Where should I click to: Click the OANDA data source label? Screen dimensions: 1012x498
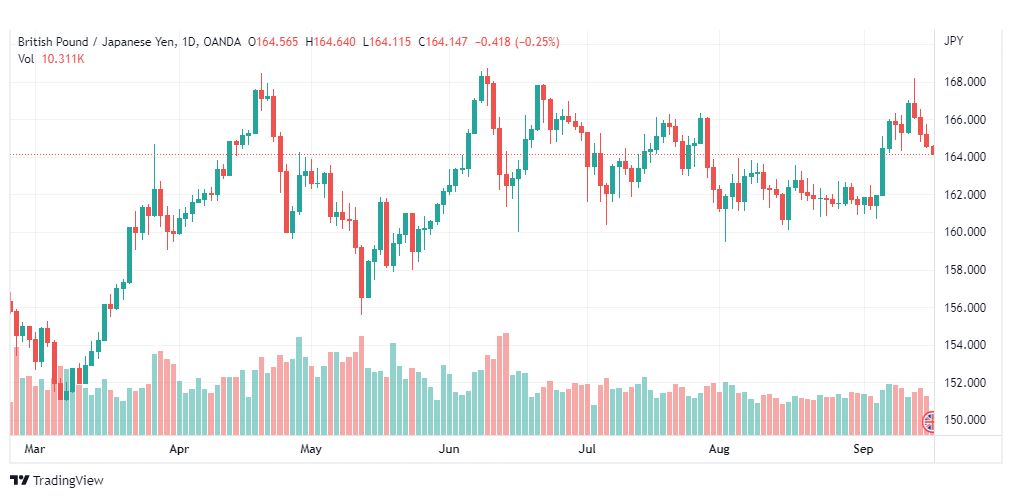[222, 42]
